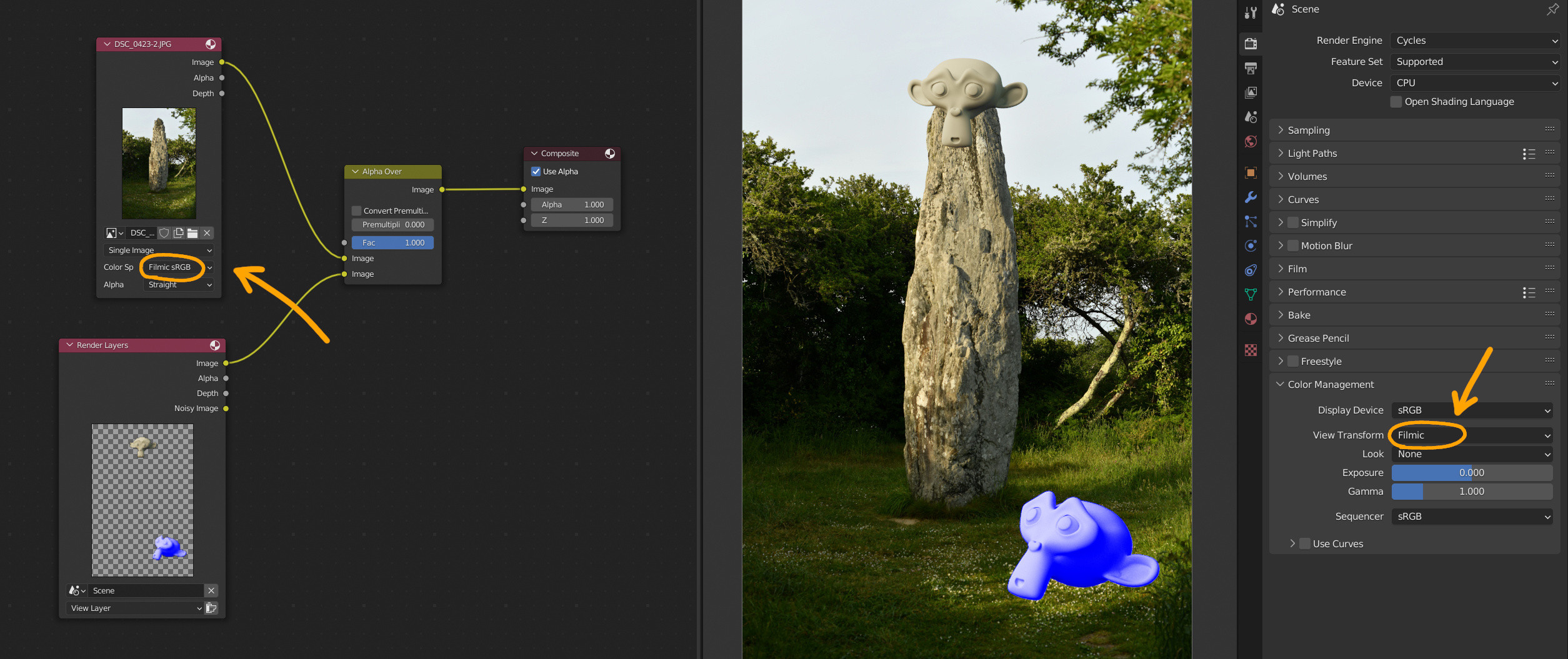Enable the Use Curves checkbox
1568x659 pixels.
click(1305, 544)
